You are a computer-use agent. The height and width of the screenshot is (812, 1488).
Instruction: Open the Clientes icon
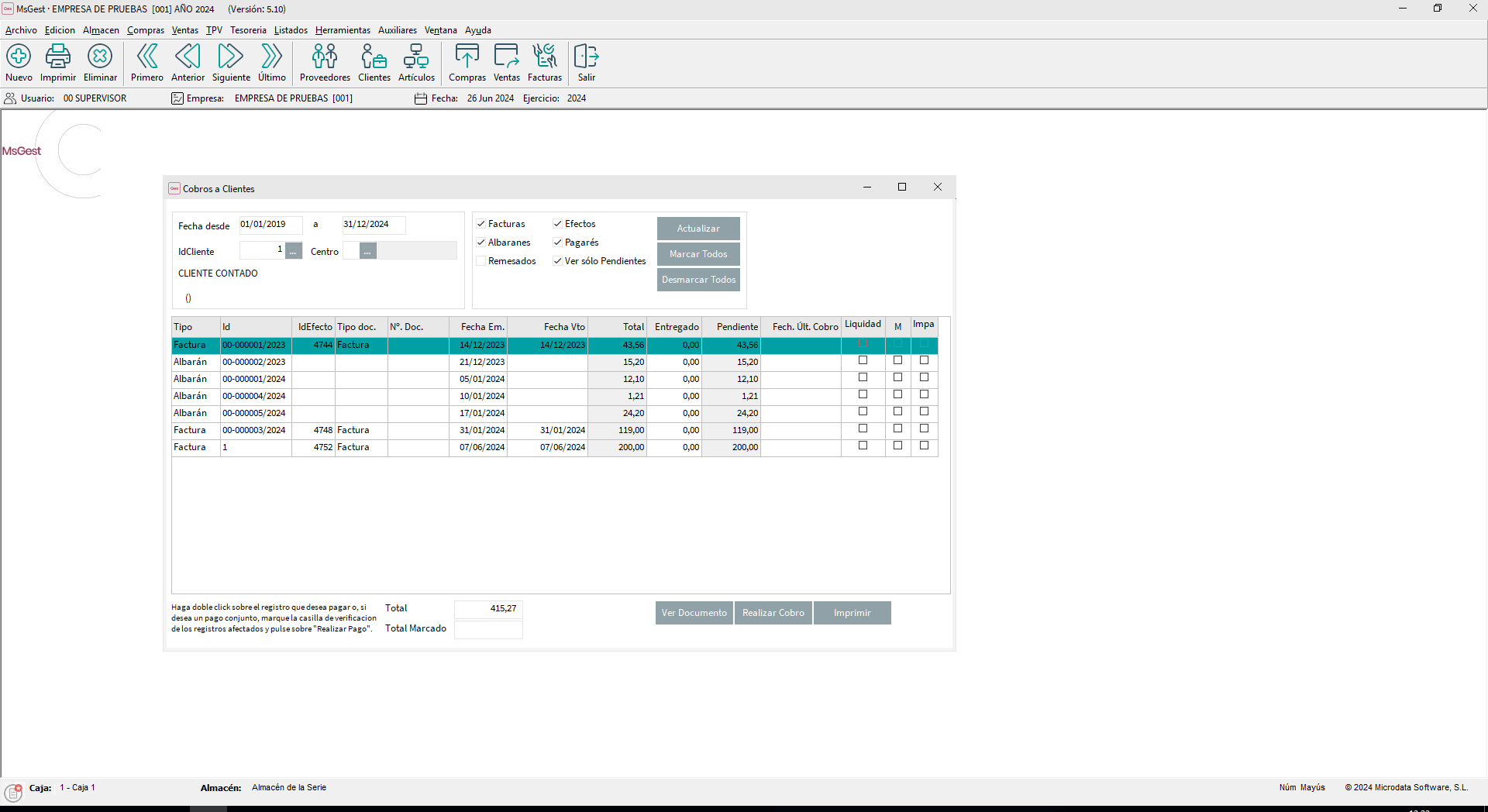pos(374,64)
